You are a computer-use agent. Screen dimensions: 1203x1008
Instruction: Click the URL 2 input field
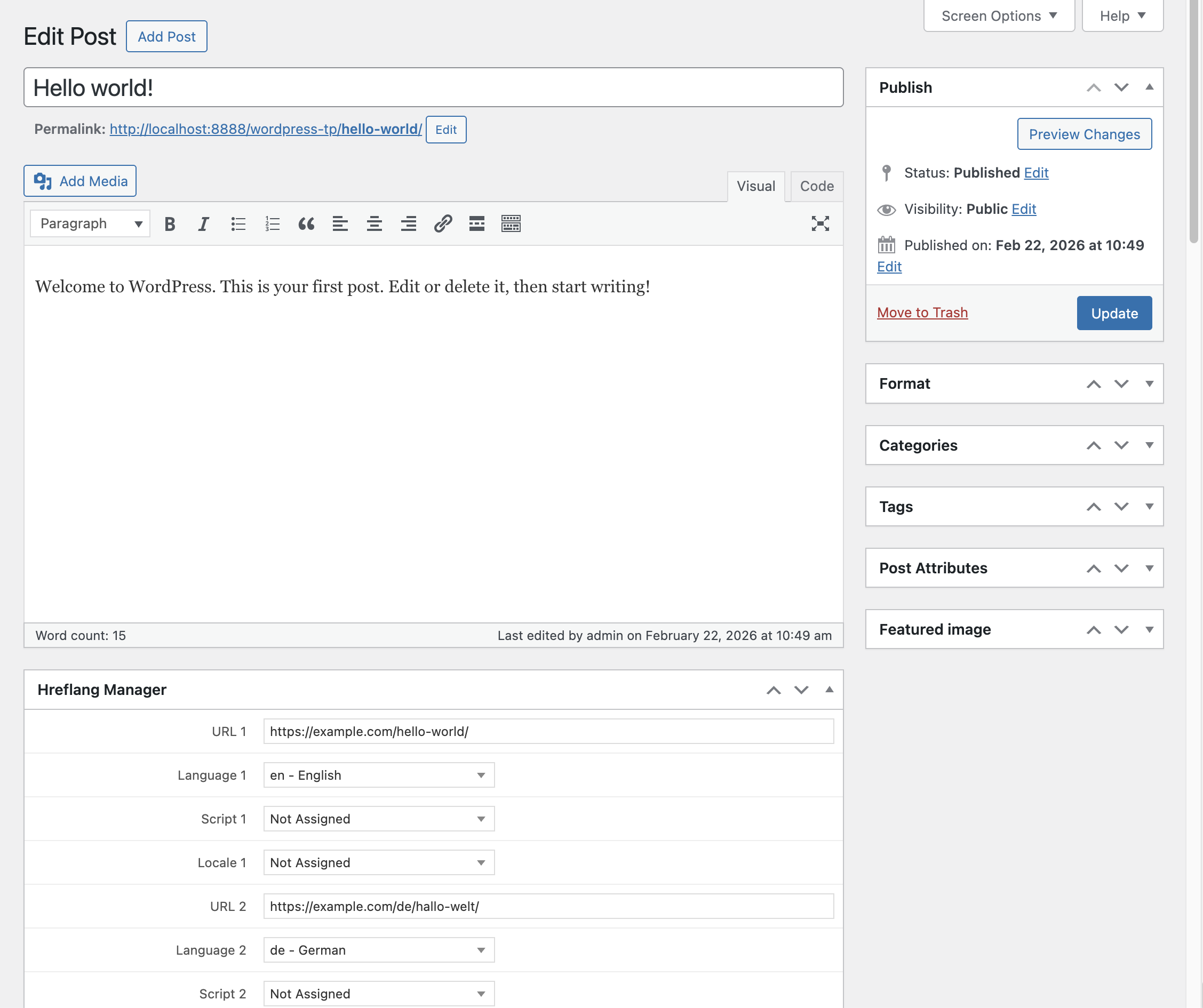click(548, 906)
